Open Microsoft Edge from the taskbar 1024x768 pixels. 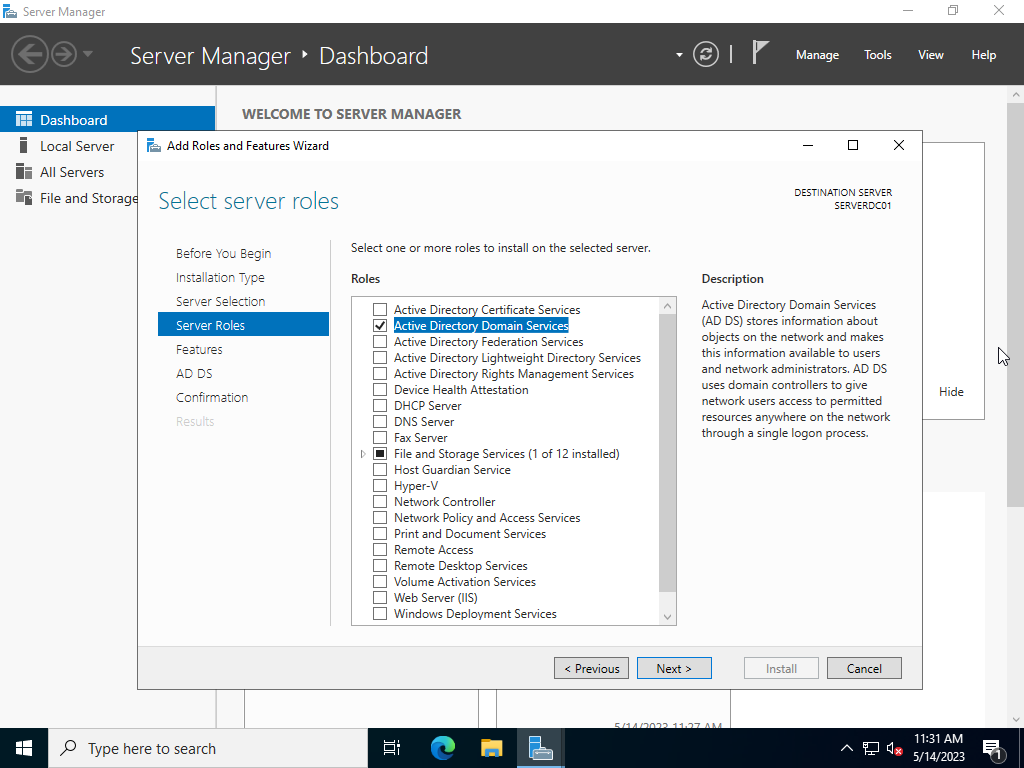point(442,748)
